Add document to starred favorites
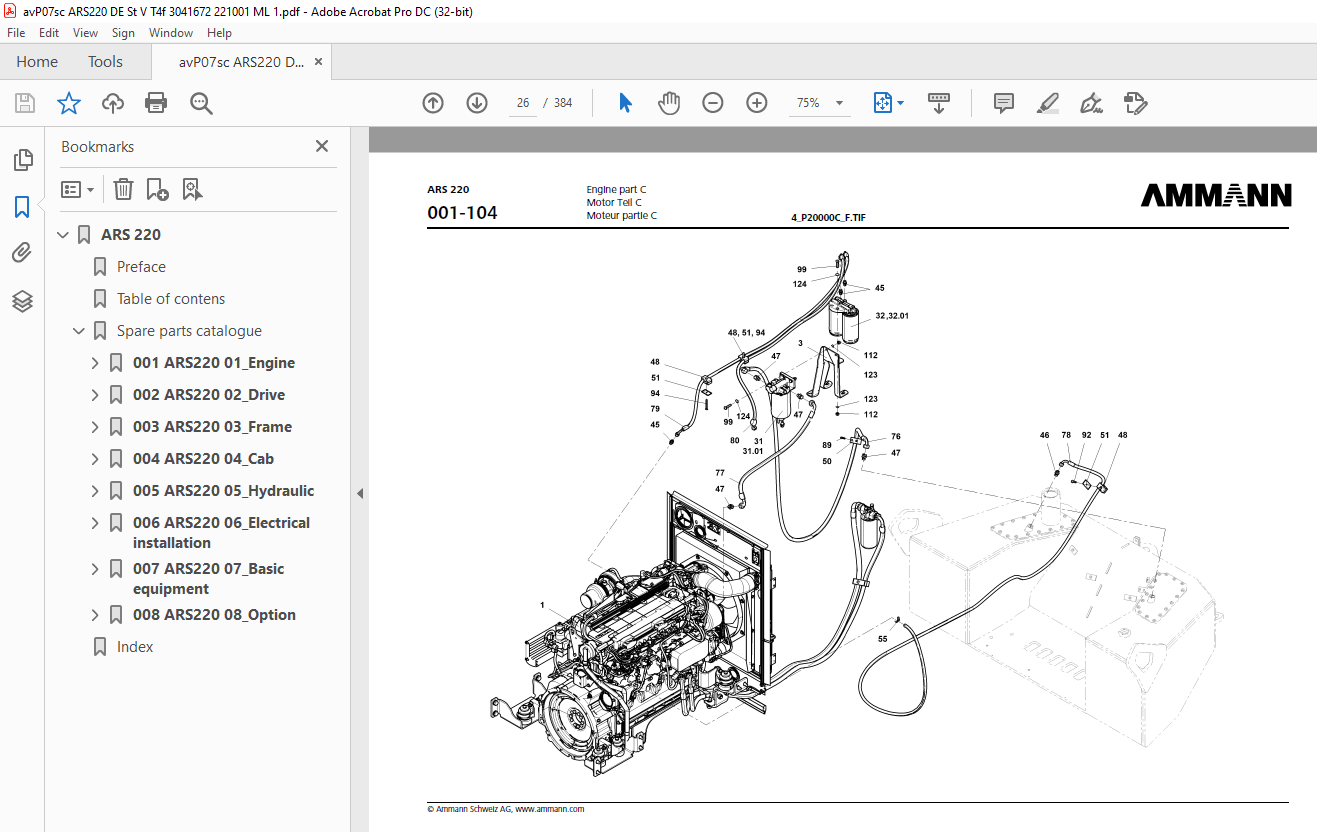 [68, 103]
